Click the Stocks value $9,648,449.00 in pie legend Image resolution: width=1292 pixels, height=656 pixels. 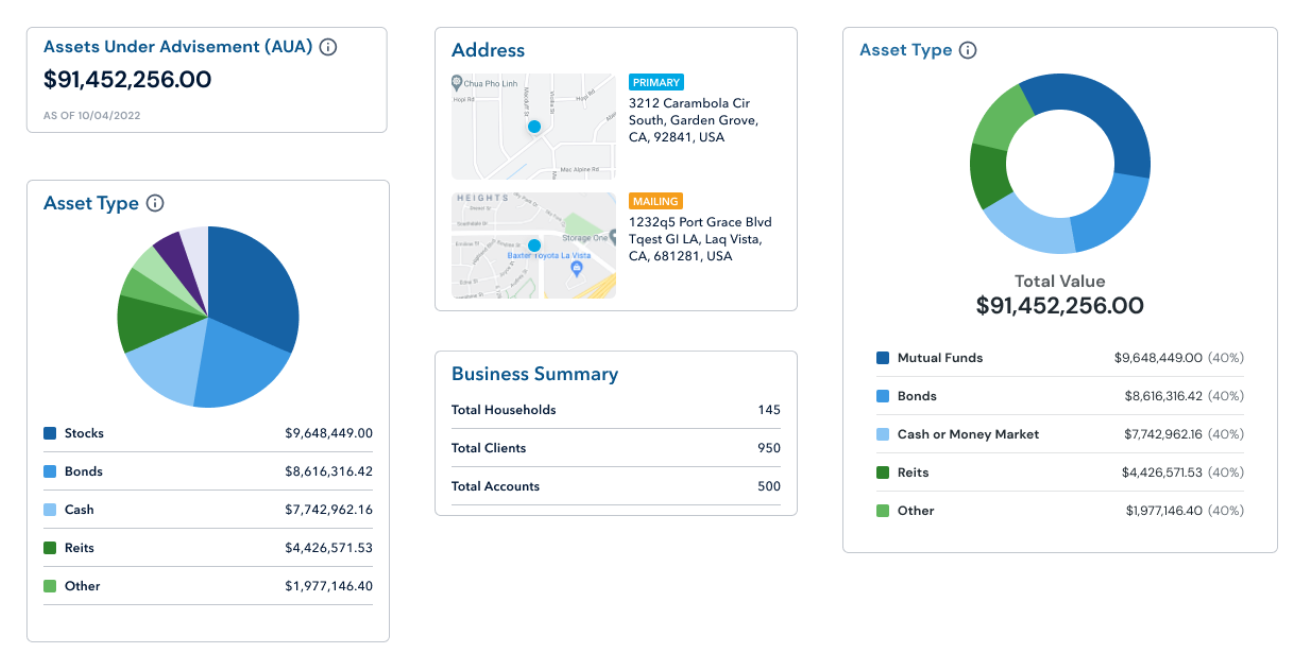point(329,433)
